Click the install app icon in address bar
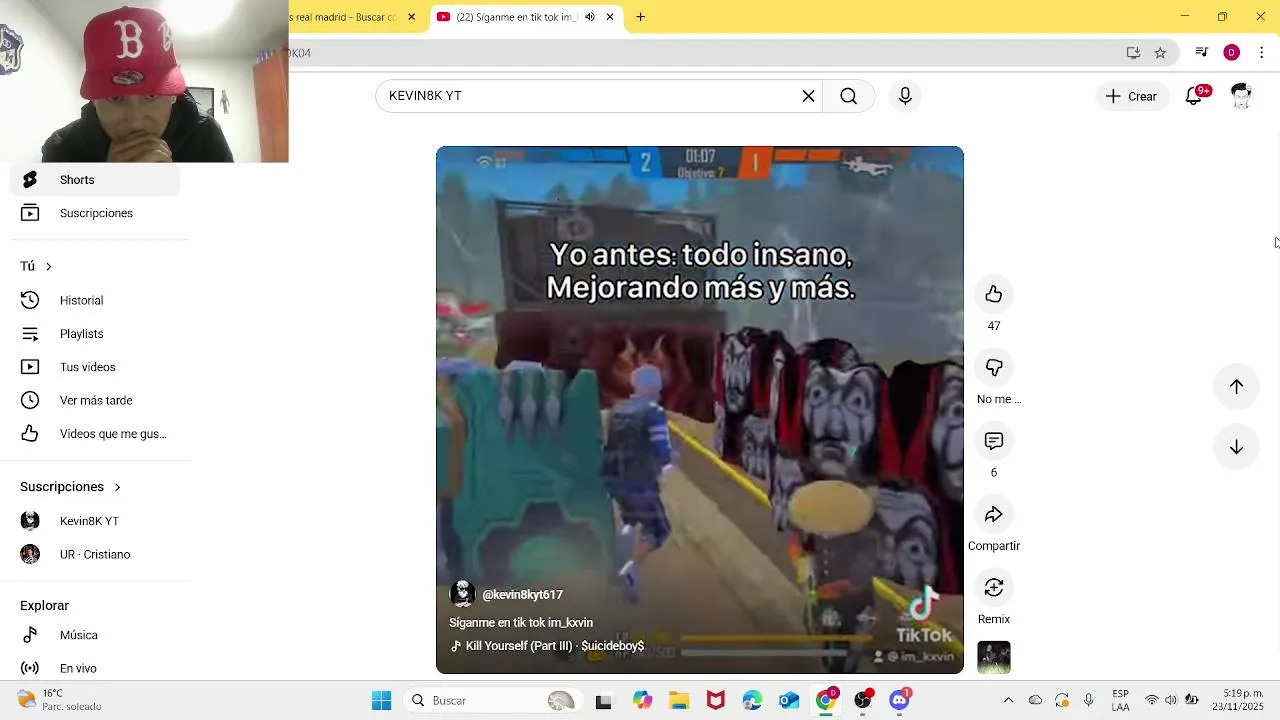 point(1133,53)
